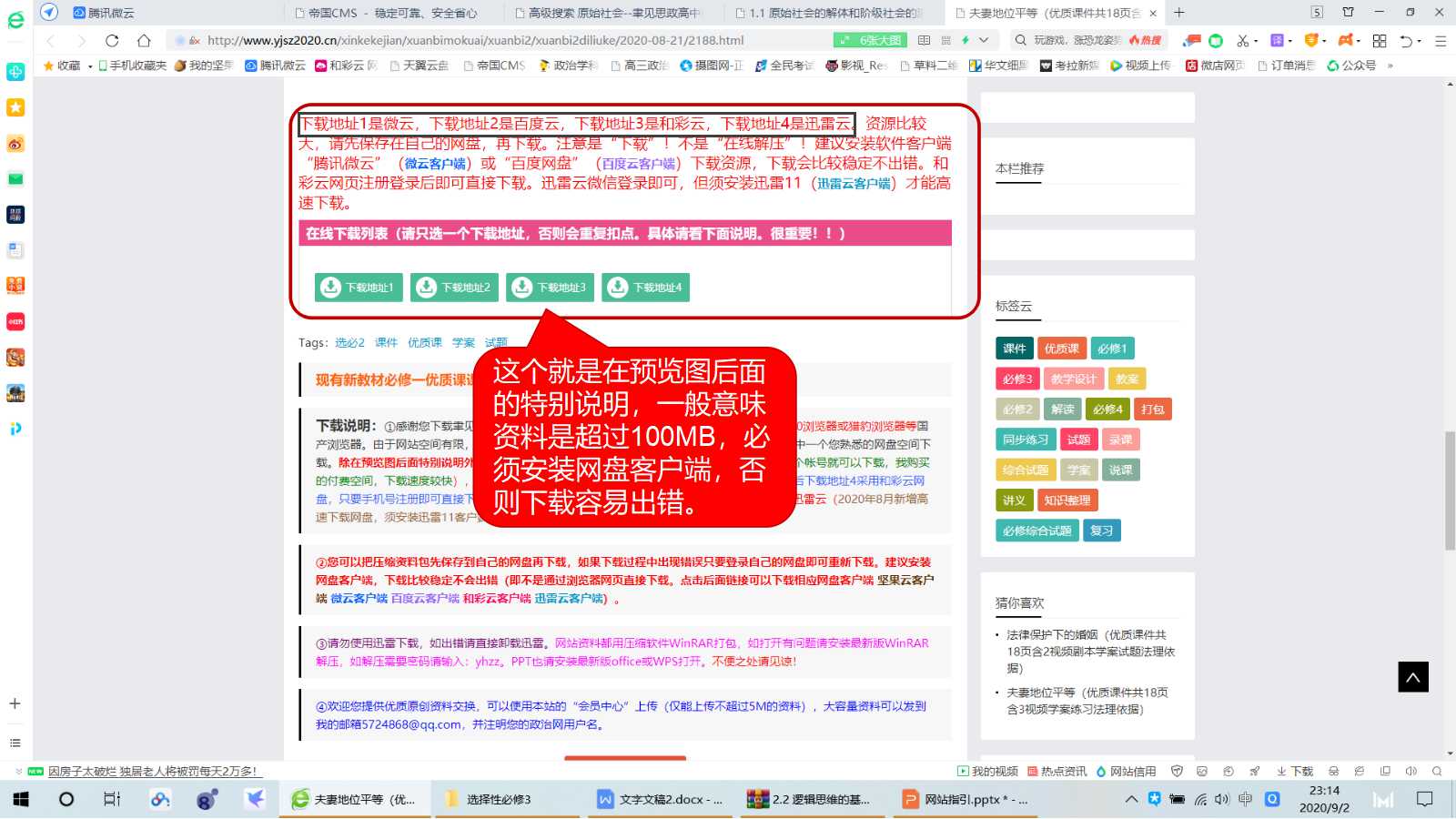Open the new tab plus button
This screenshot has height=819, width=1456.
[1178, 13]
